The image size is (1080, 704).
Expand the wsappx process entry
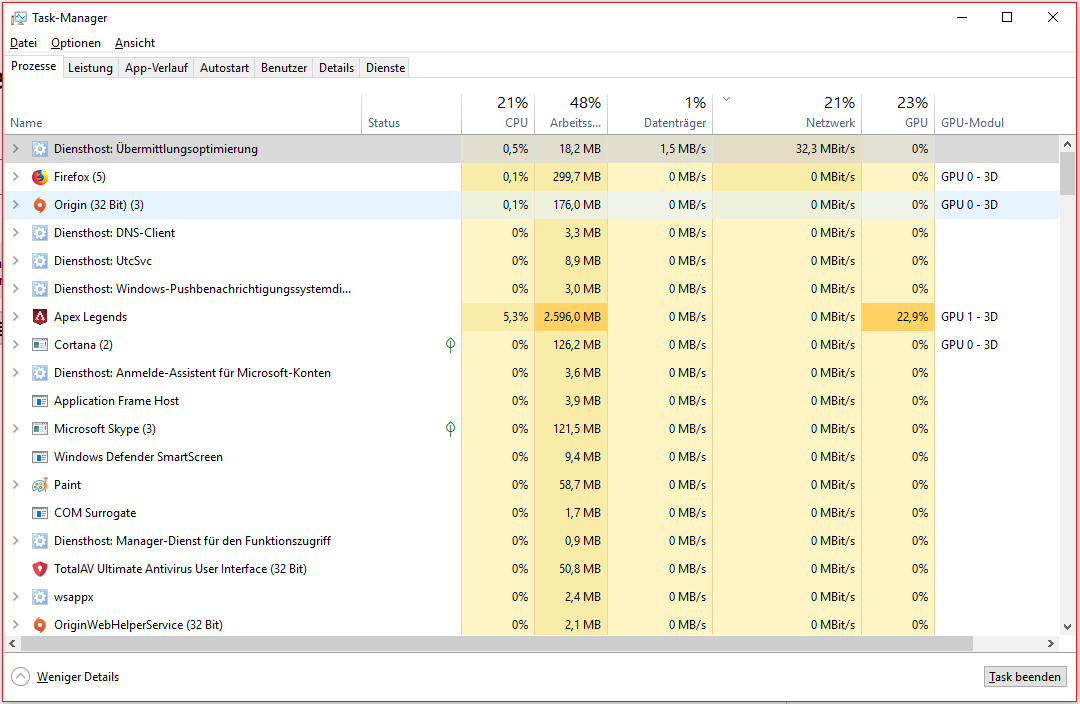pyautogui.click(x=16, y=597)
